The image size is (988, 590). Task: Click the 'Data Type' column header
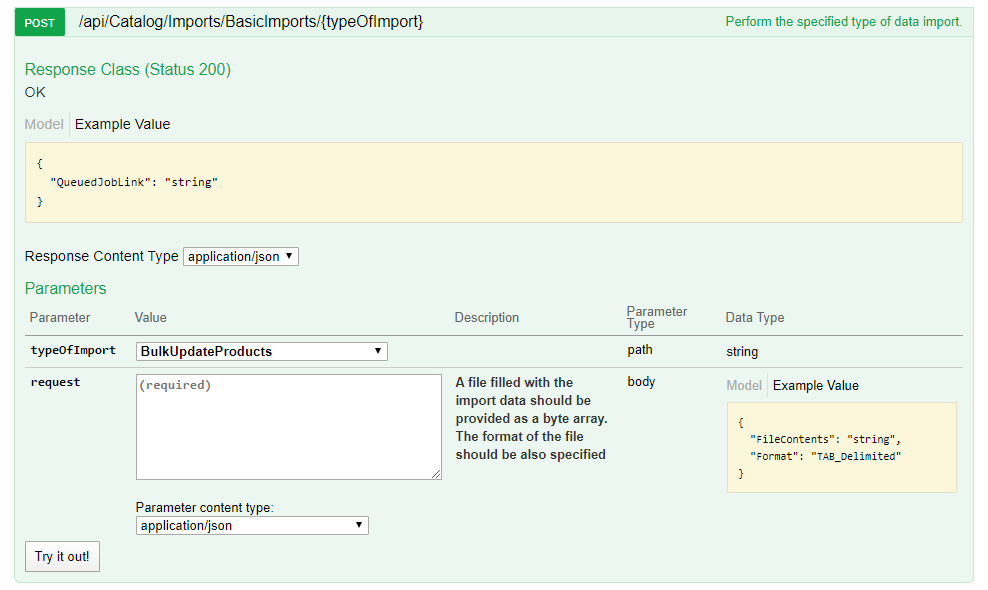click(x=755, y=318)
